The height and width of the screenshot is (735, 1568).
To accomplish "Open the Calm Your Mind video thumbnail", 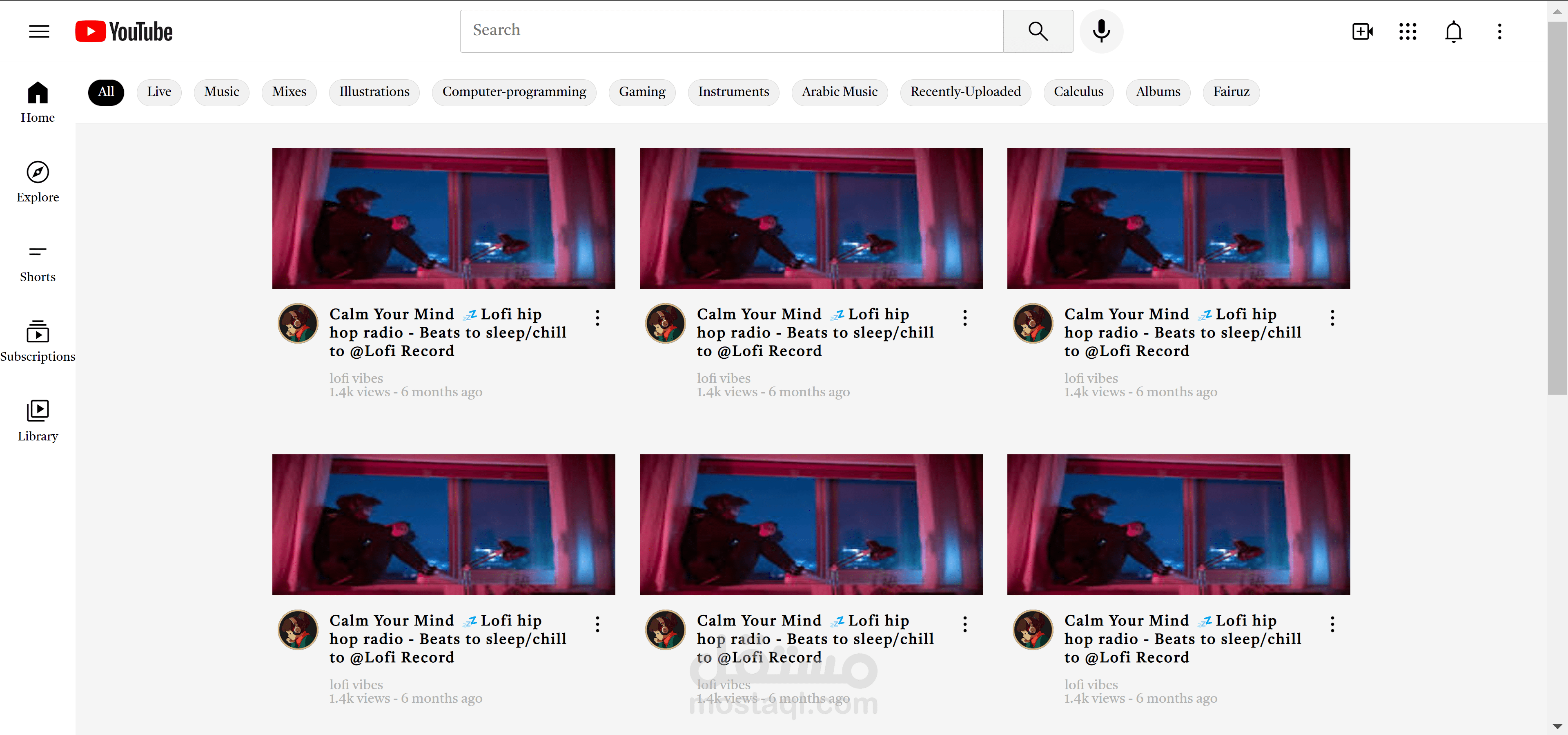I will pos(444,218).
